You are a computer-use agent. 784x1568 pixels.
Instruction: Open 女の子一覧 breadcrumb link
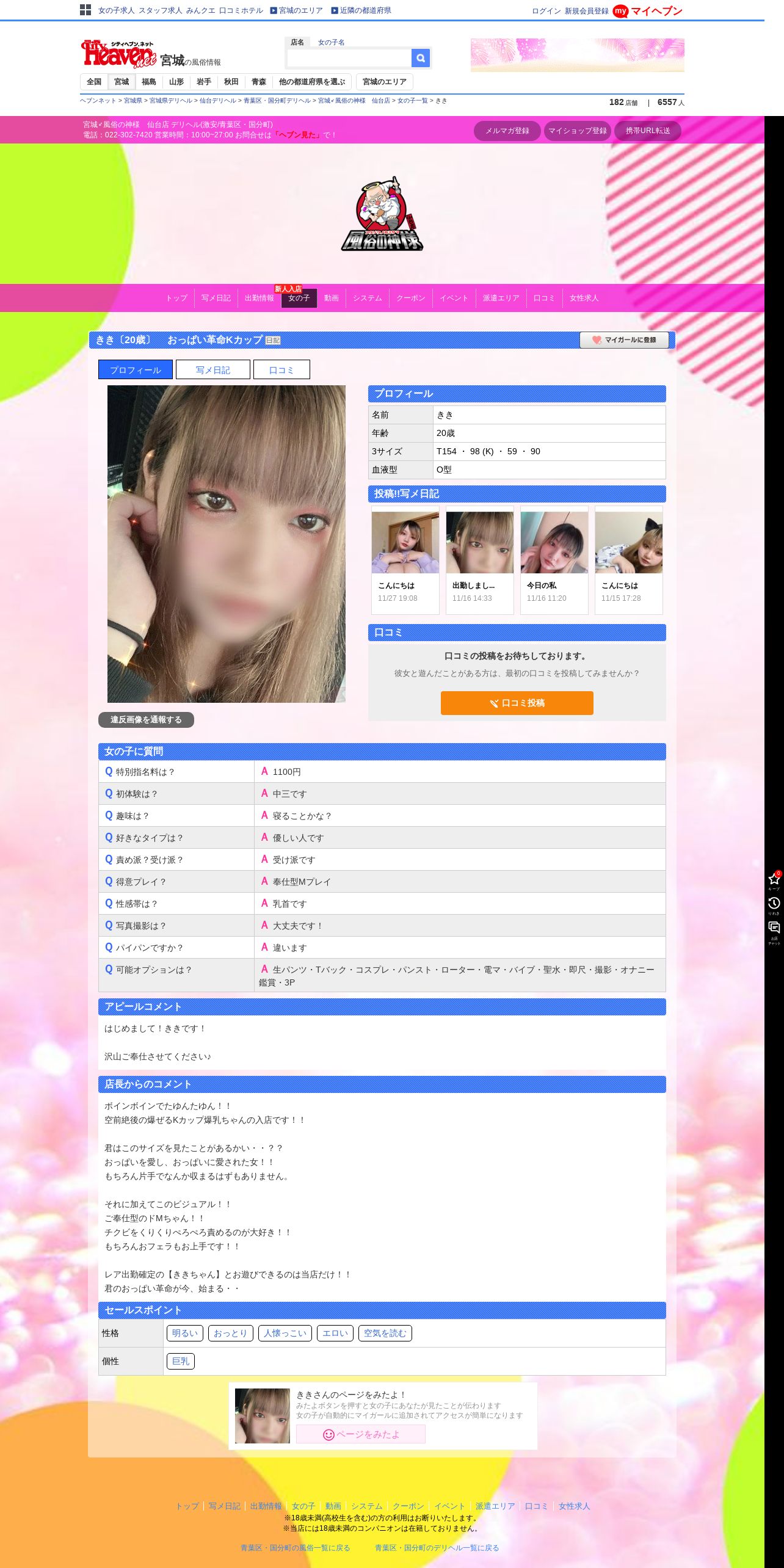(413, 101)
